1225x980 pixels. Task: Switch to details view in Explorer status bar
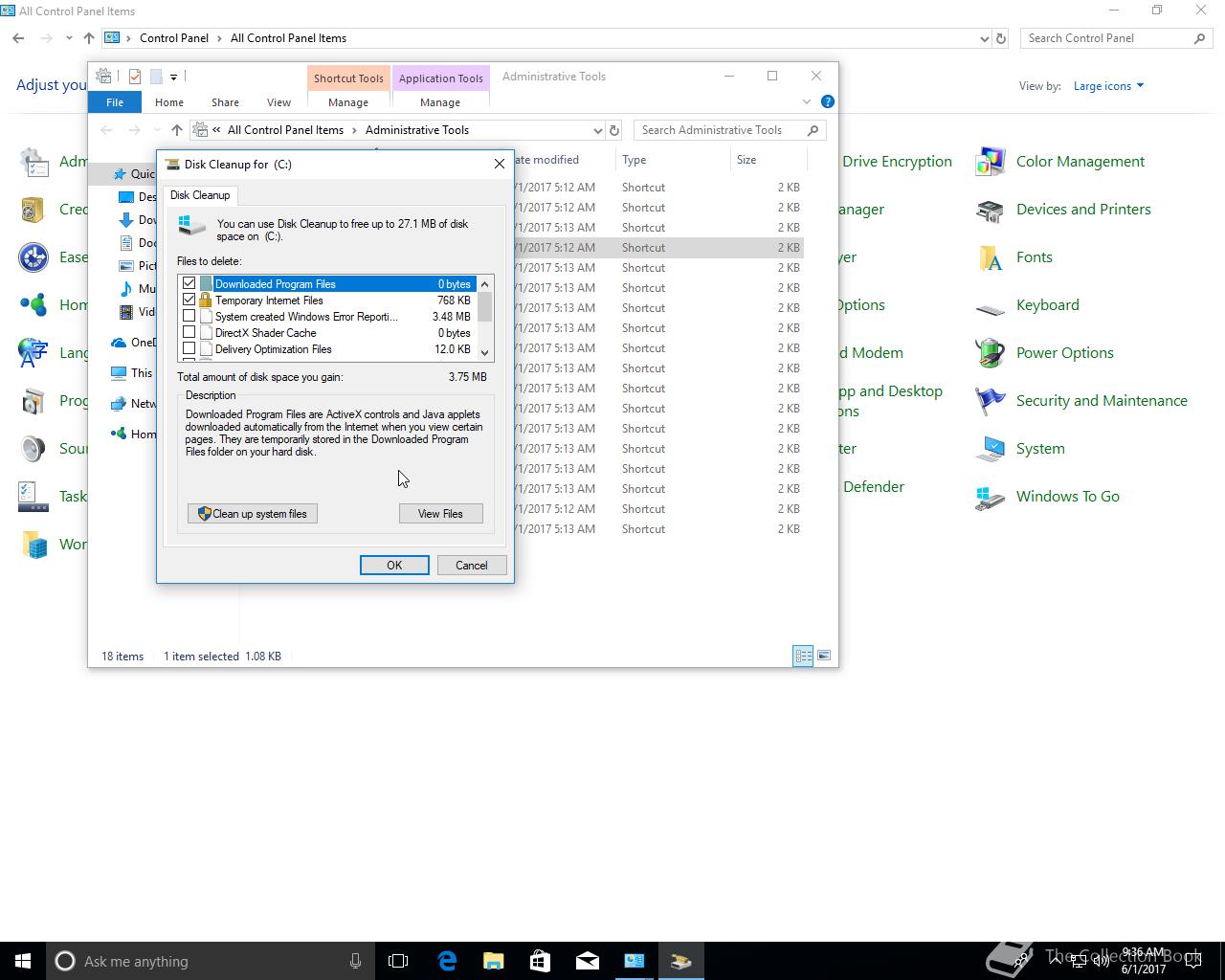pos(803,656)
